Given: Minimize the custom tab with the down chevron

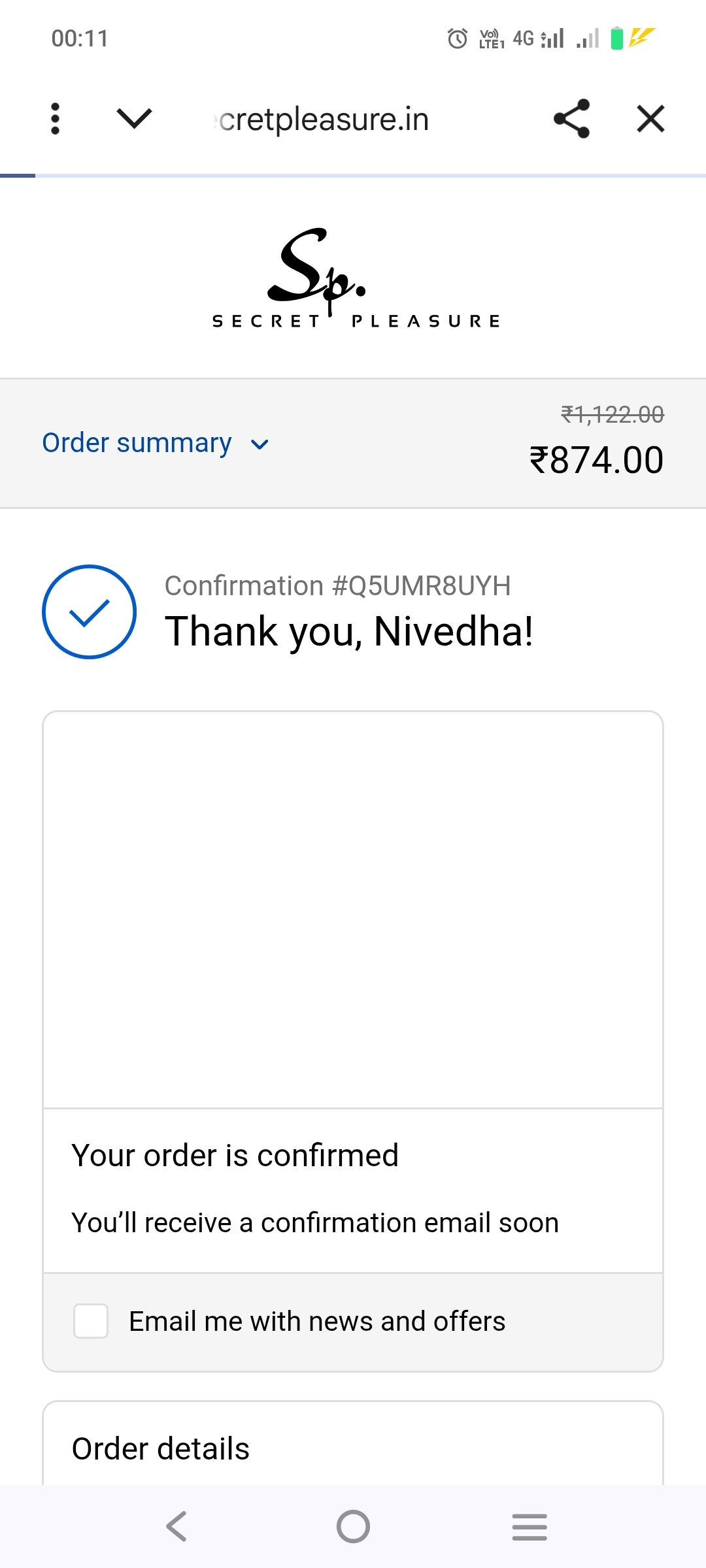Looking at the screenshot, I should (134, 119).
